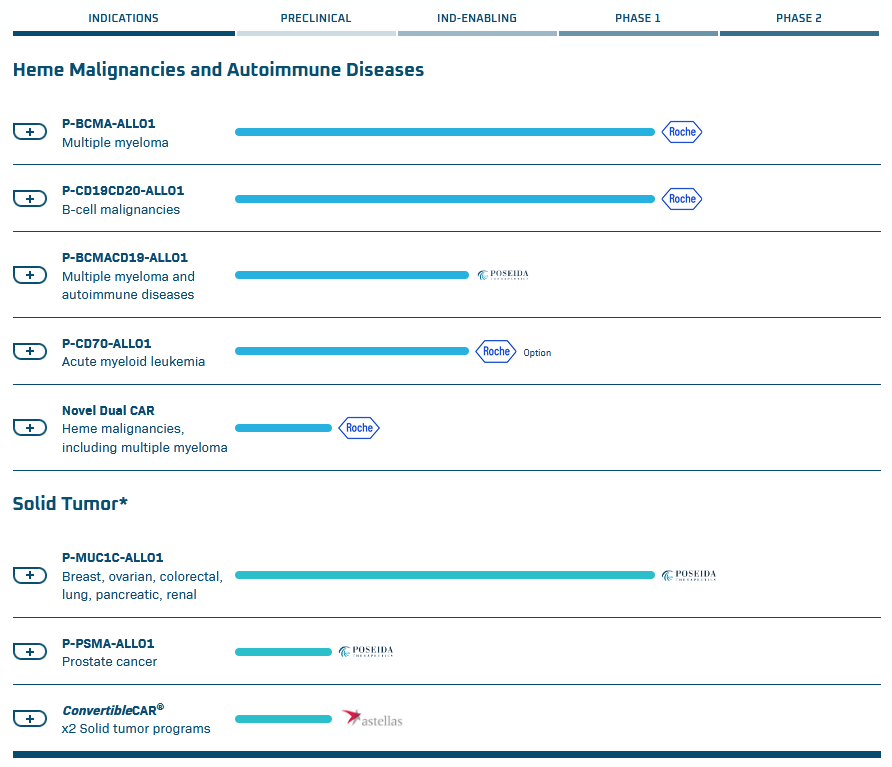Click the Novel Dual CAR progress bar
Viewport: 892px width, 767px height.
tap(283, 428)
